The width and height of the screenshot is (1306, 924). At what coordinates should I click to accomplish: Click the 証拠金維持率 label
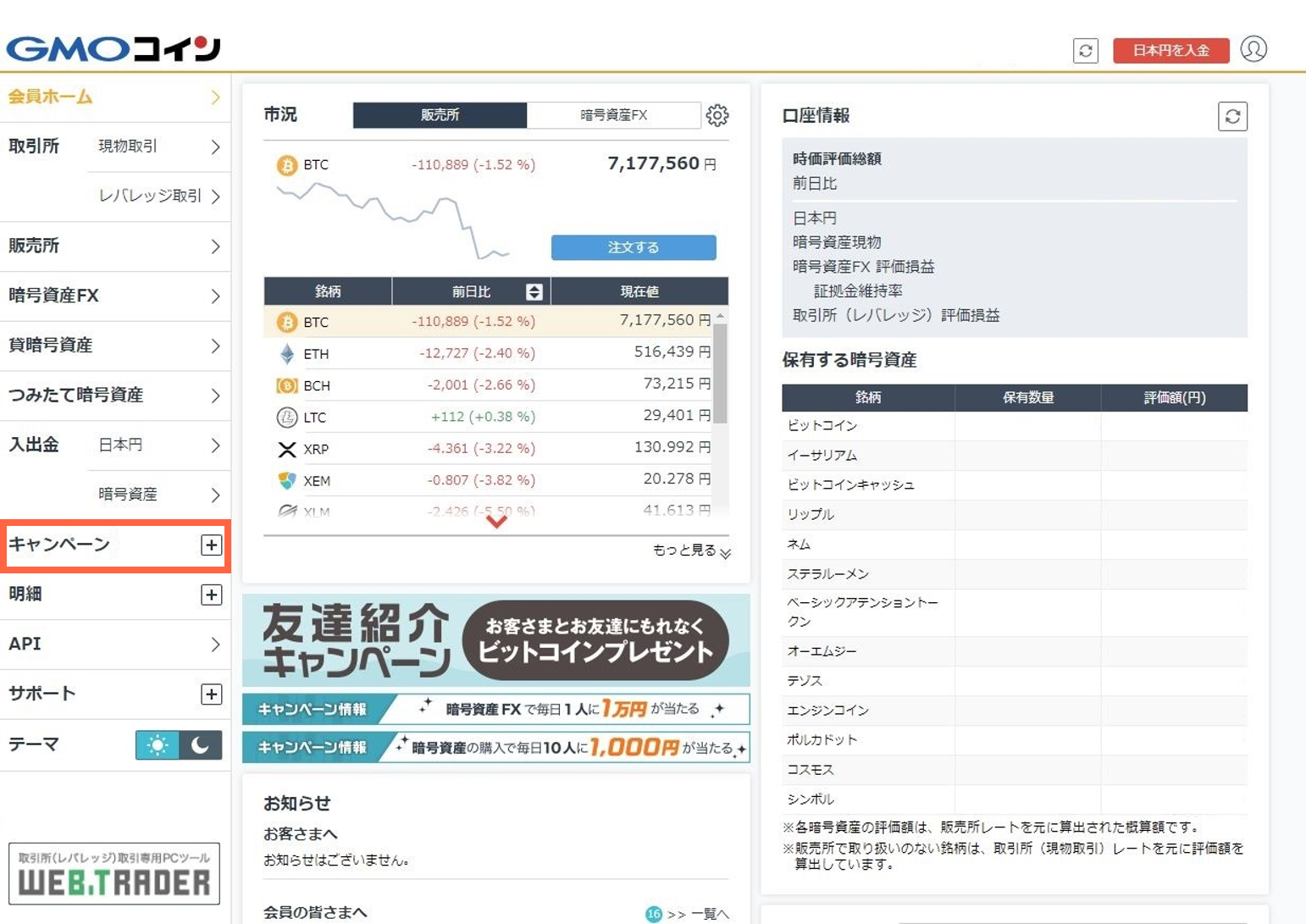pyautogui.click(x=858, y=291)
